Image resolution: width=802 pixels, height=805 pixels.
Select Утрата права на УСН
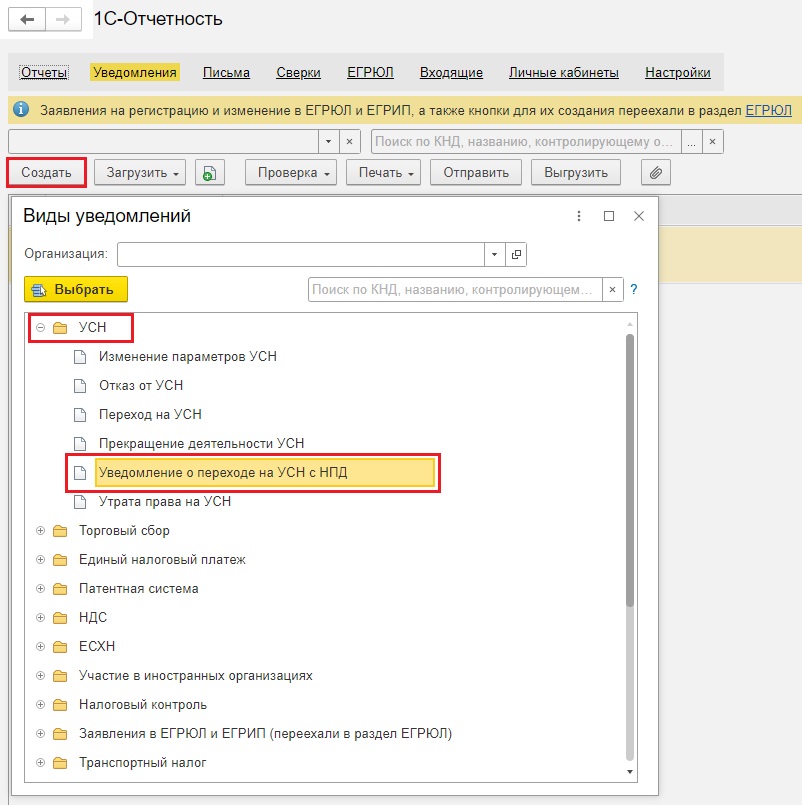[x=165, y=502]
